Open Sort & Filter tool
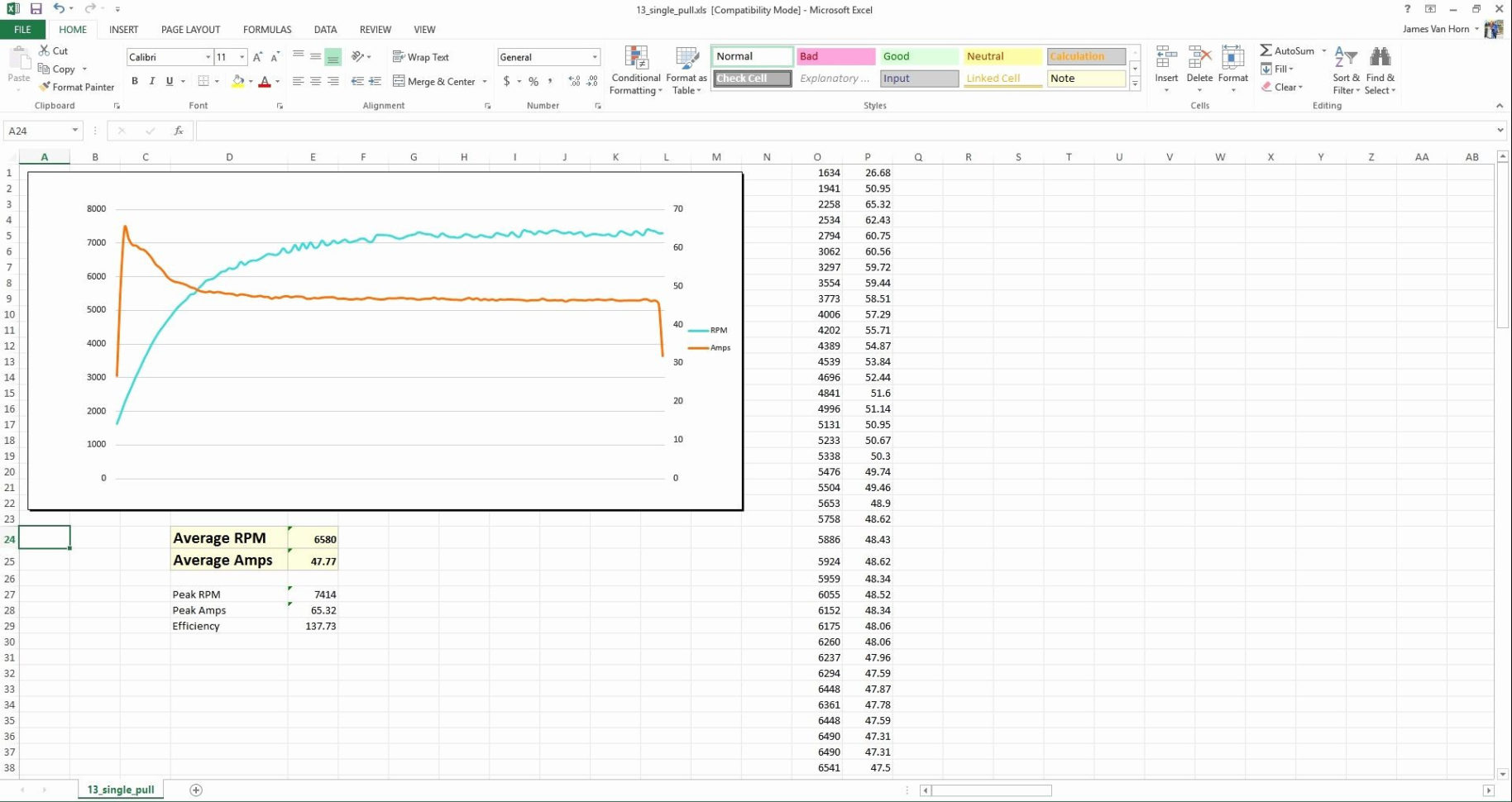The height and width of the screenshot is (802, 1512). [x=1345, y=70]
